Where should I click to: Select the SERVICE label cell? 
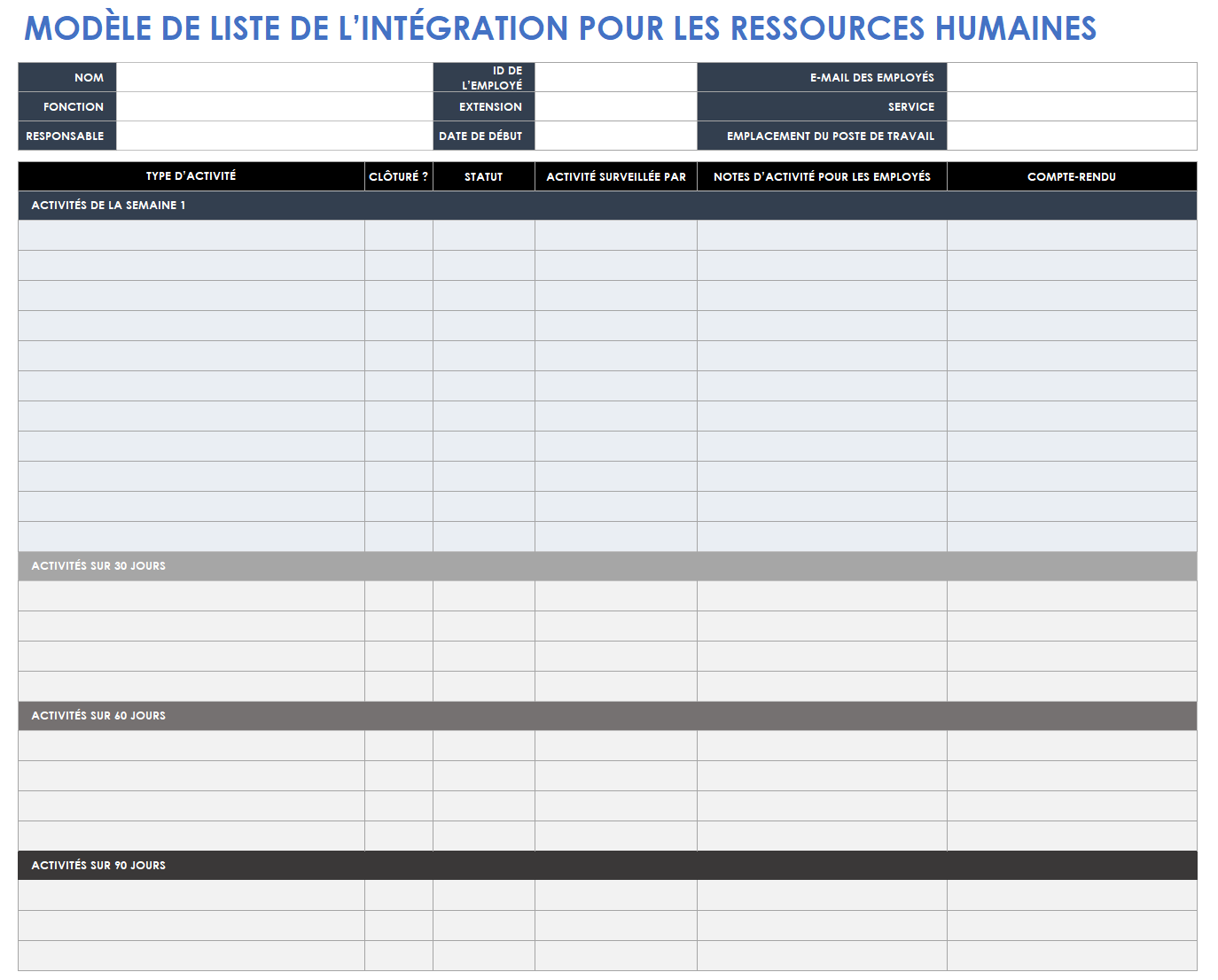click(x=822, y=106)
